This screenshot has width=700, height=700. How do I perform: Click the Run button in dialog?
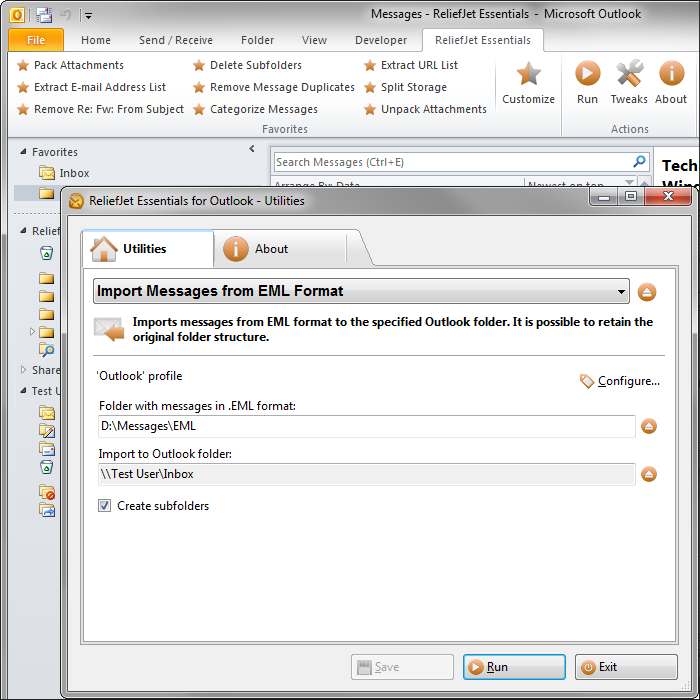(x=514, y=667)
